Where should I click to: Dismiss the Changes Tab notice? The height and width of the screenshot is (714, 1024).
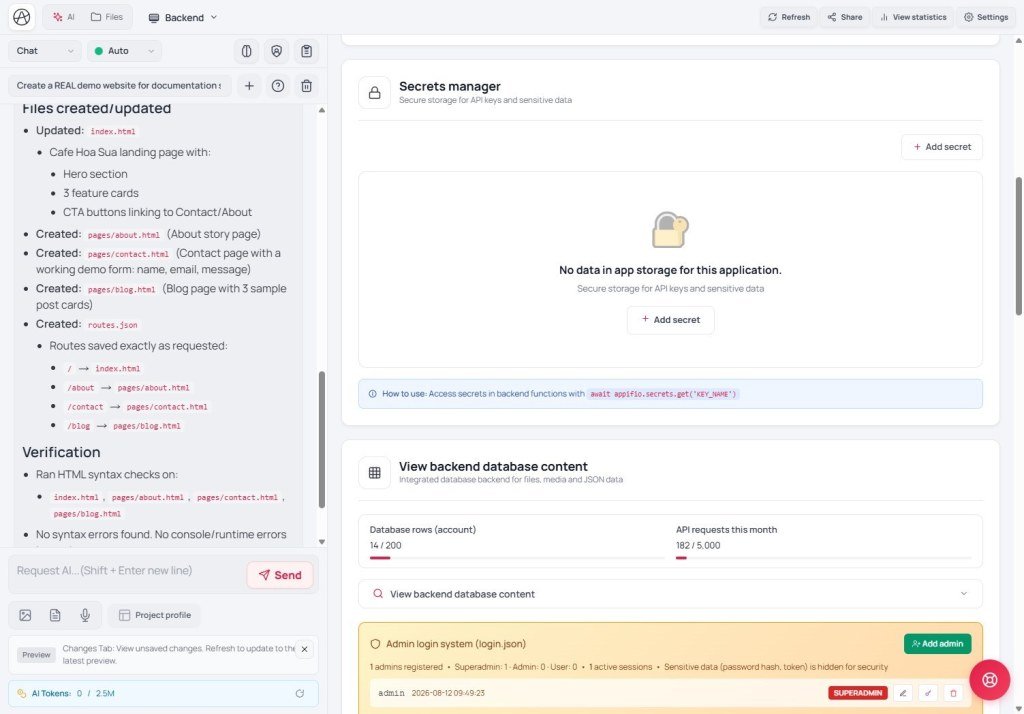304,649
